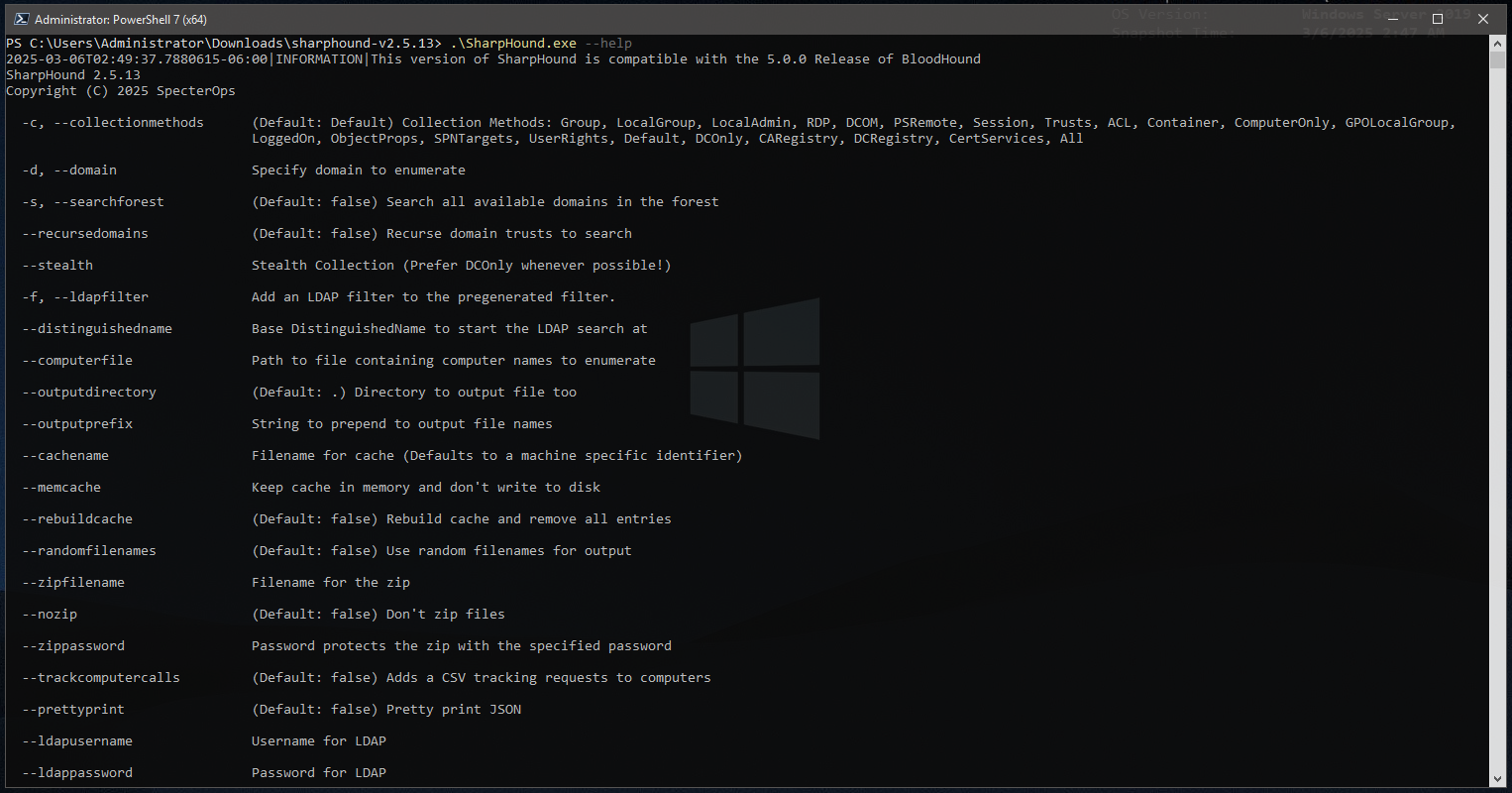The width and height of the screenshot is (1512, 793).
Task: Click 'Path to file containing computer names' description
Action: [454, 361]
